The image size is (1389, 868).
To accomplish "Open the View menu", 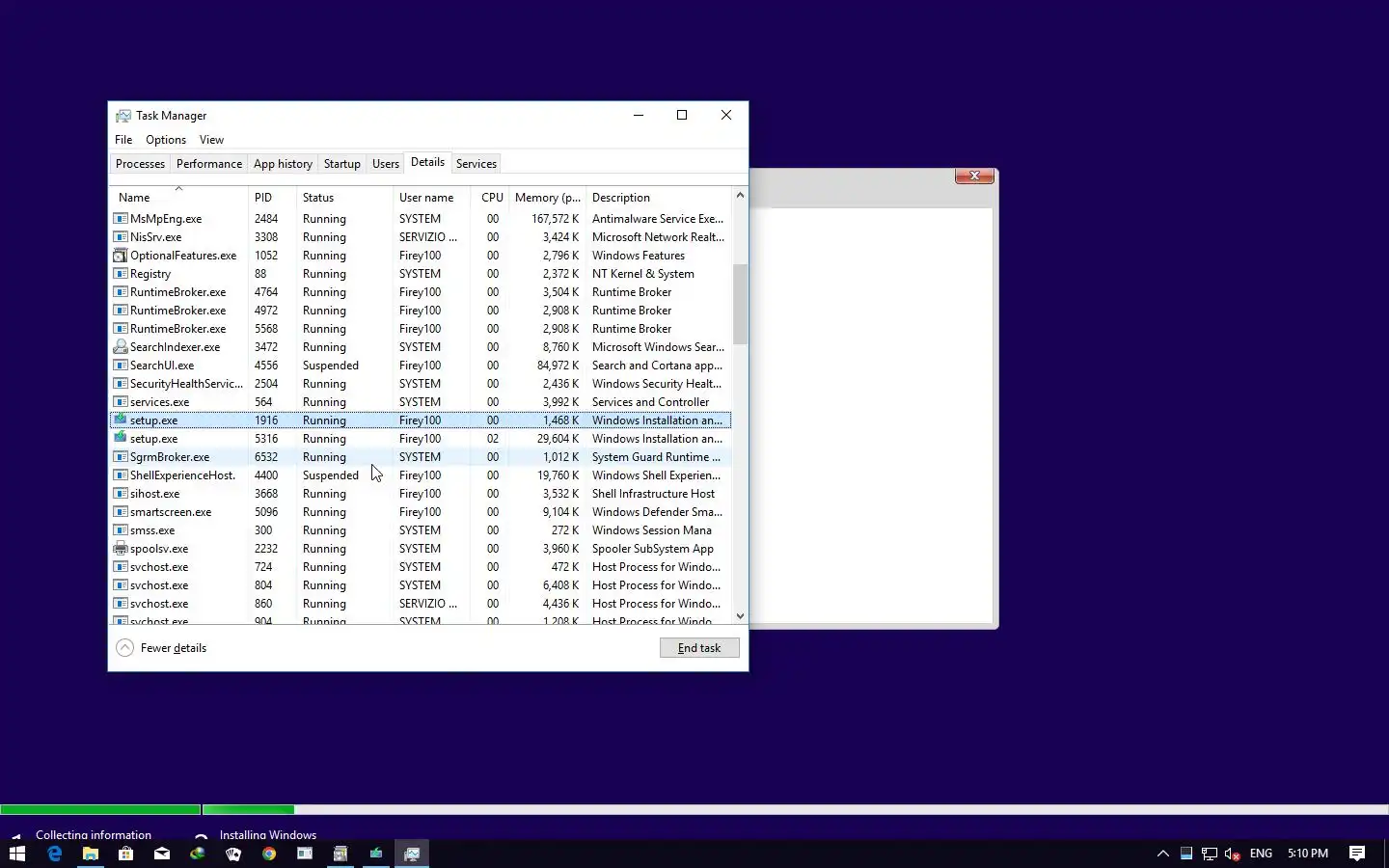I will [x=211, y=140].
